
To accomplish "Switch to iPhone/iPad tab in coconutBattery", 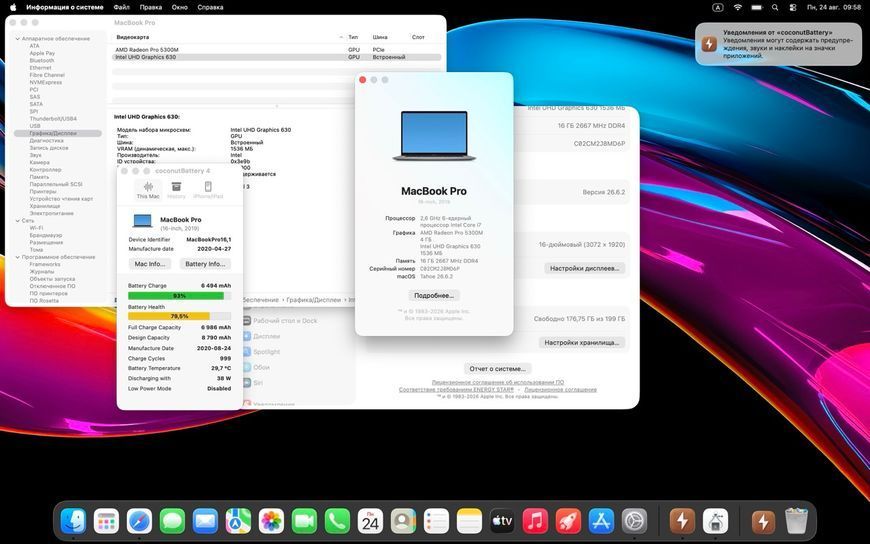I will click(x=208, y=190).
